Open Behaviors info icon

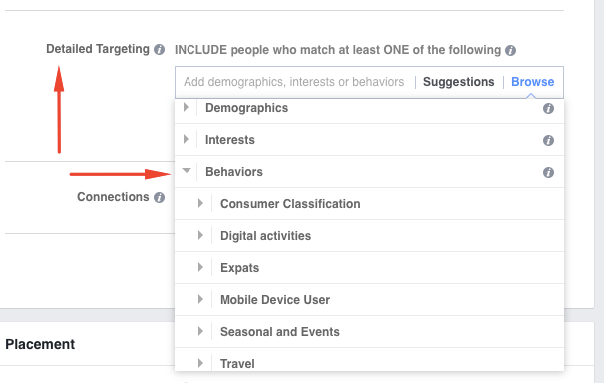[548, 172]
